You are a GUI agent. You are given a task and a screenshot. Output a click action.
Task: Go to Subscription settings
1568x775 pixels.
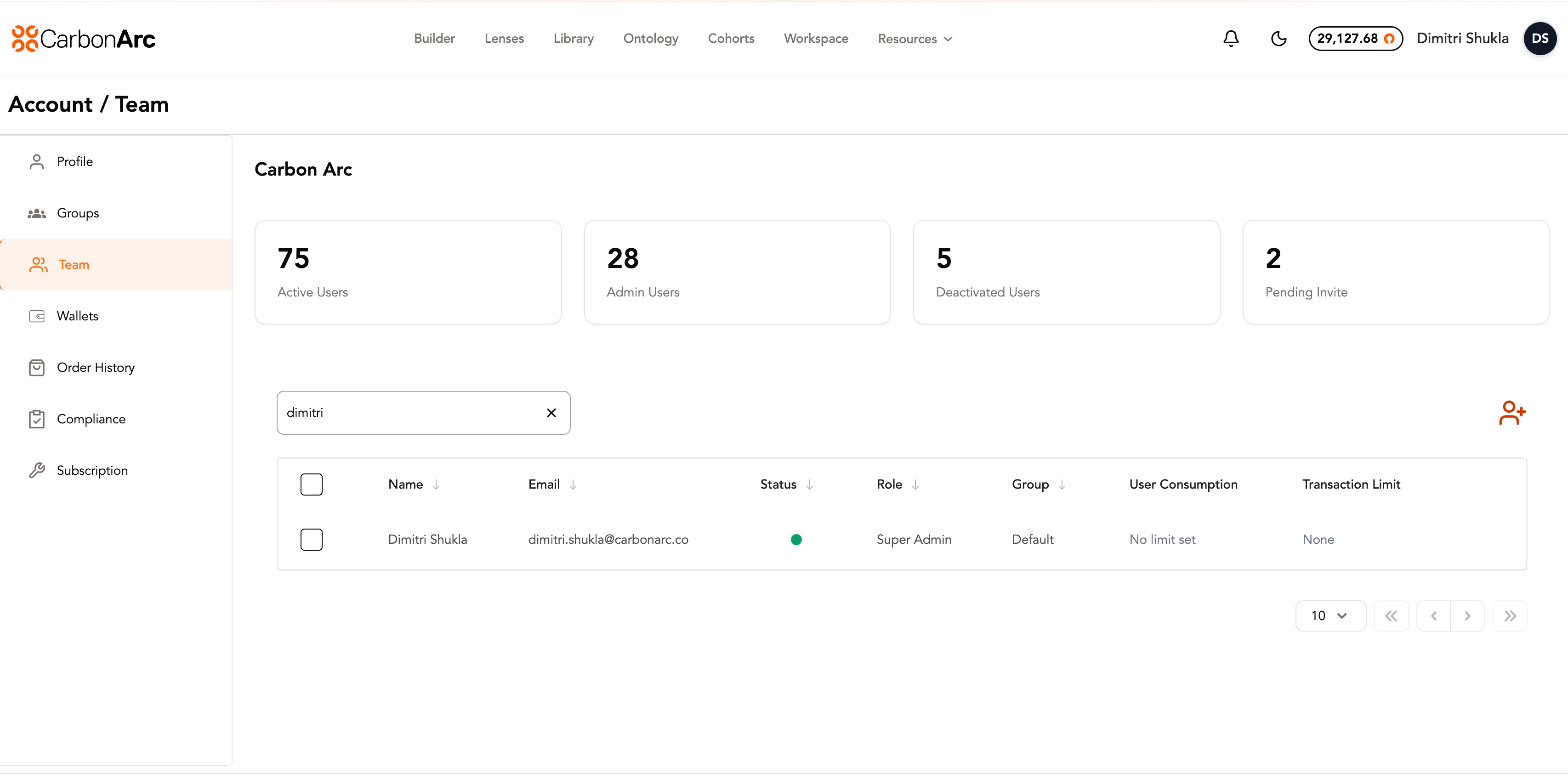(x=92, y=470)
